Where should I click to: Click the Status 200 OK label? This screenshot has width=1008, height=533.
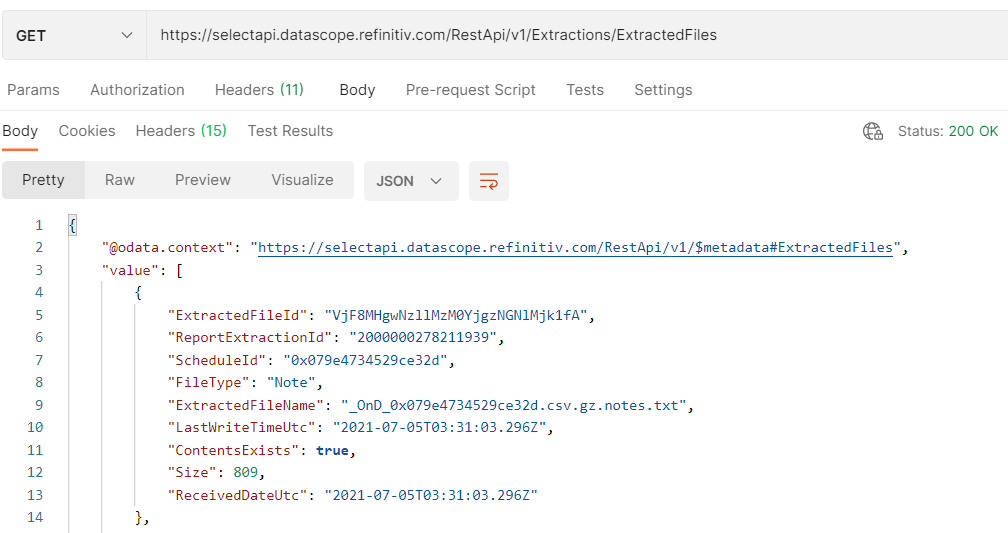[x=947, y=131]
